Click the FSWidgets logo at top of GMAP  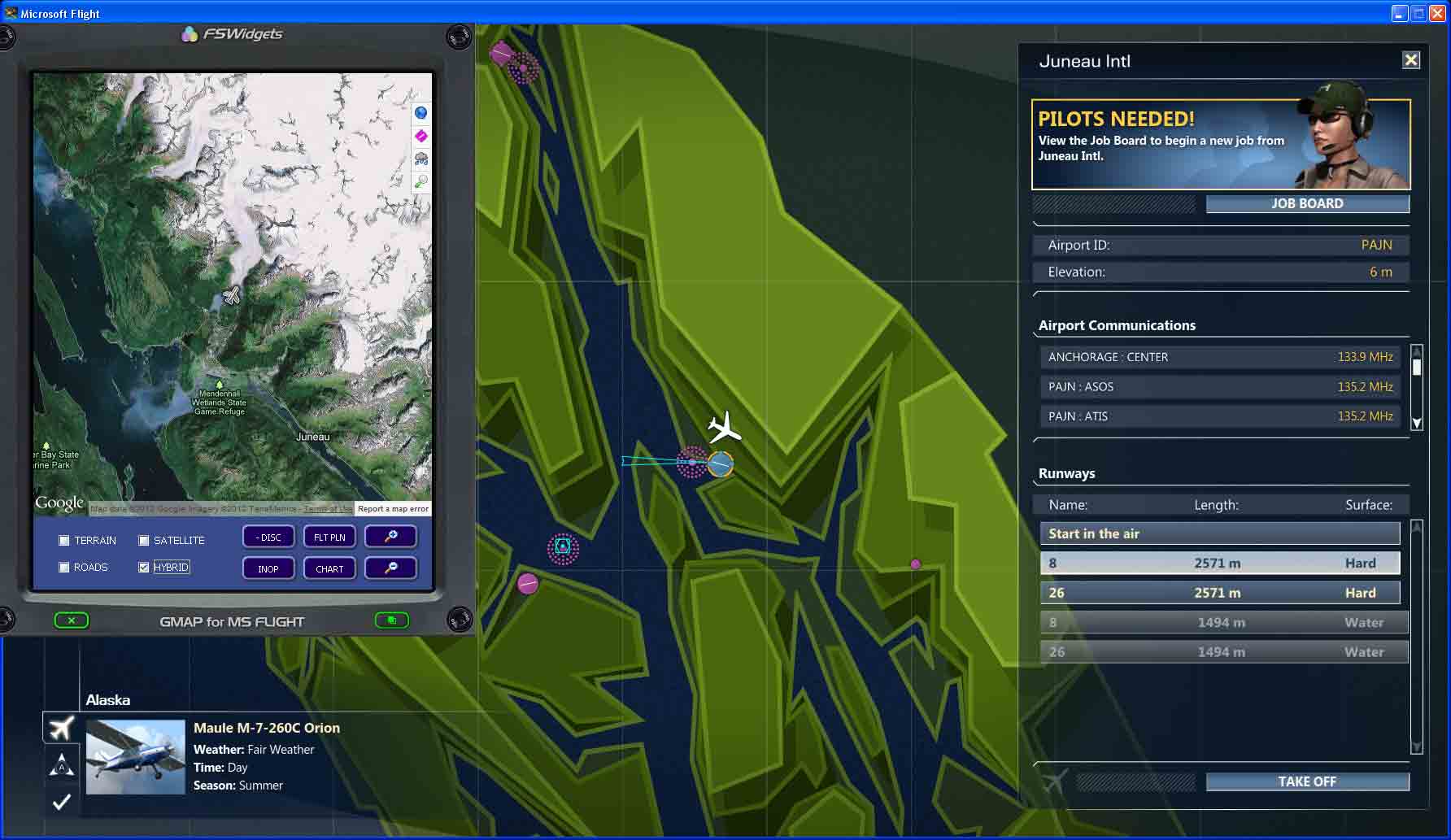233,34
